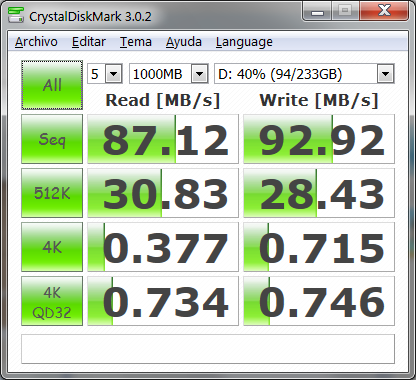Expand the 1000MB test size dropdown
The height and width of the screenshot is (380, 416).
[x=200, y=74]
